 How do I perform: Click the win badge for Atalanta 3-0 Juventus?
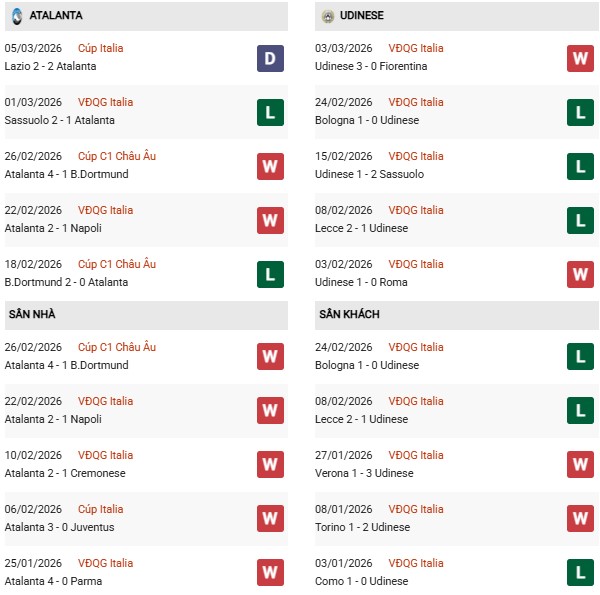click(270, 519)
